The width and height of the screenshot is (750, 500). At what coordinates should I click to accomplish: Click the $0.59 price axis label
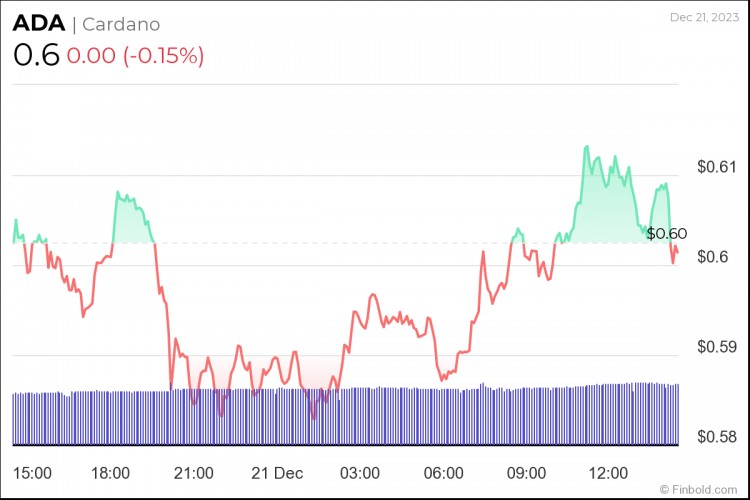click(715, 348)
